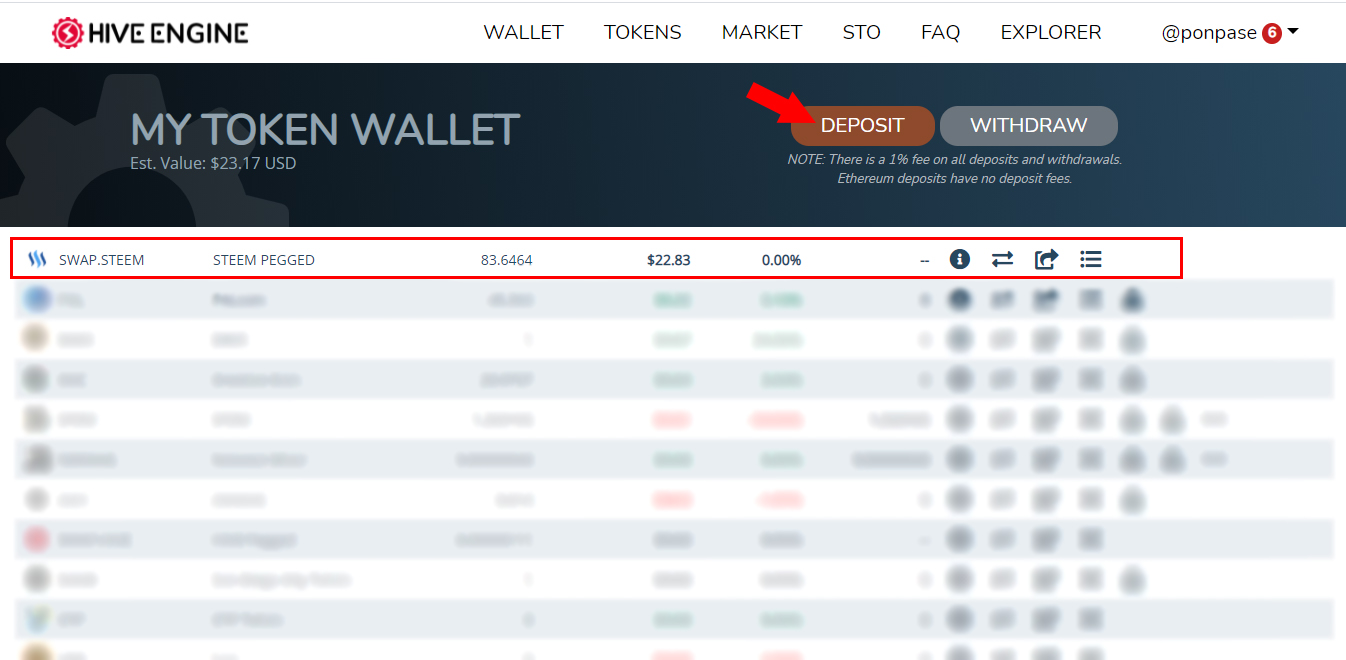The image size is (1346, 660).
Task: Open the WALLET menu item
Action: click(x=523, y=32)
